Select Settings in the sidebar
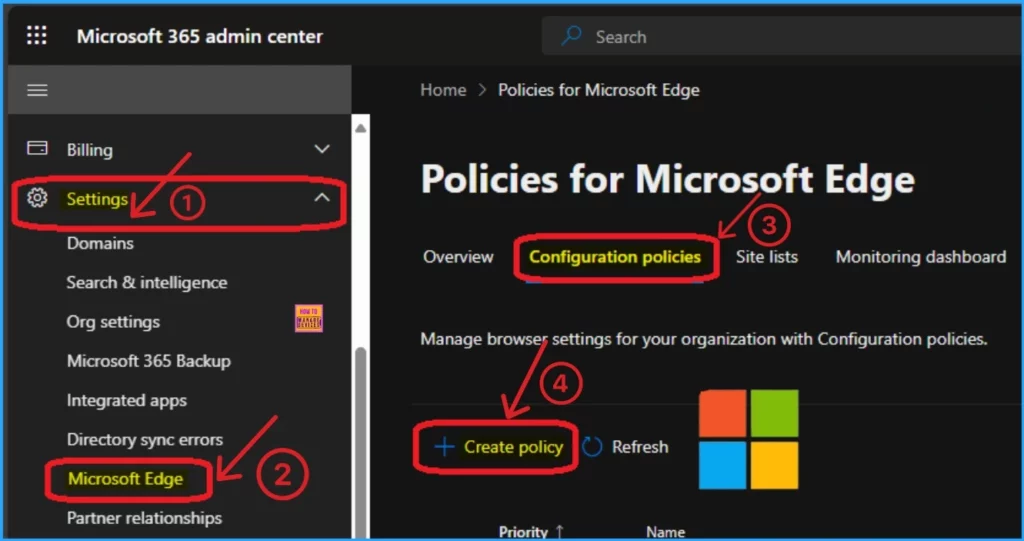Screen dimensions: 1024x541 point(97,199)
